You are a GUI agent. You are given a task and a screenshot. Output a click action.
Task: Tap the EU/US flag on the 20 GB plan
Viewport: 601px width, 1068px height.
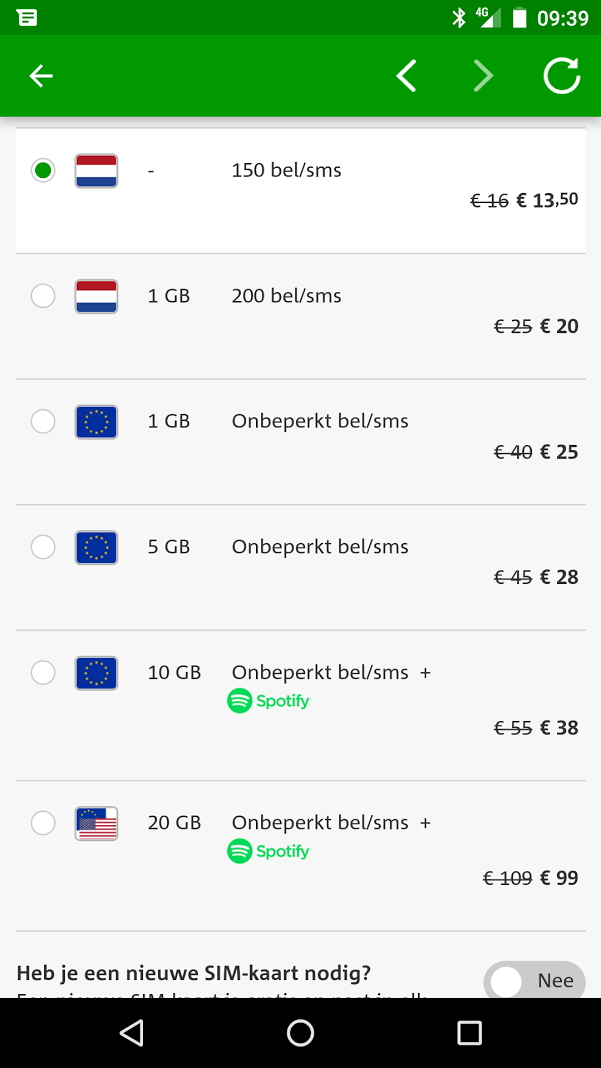pos(96,823)
